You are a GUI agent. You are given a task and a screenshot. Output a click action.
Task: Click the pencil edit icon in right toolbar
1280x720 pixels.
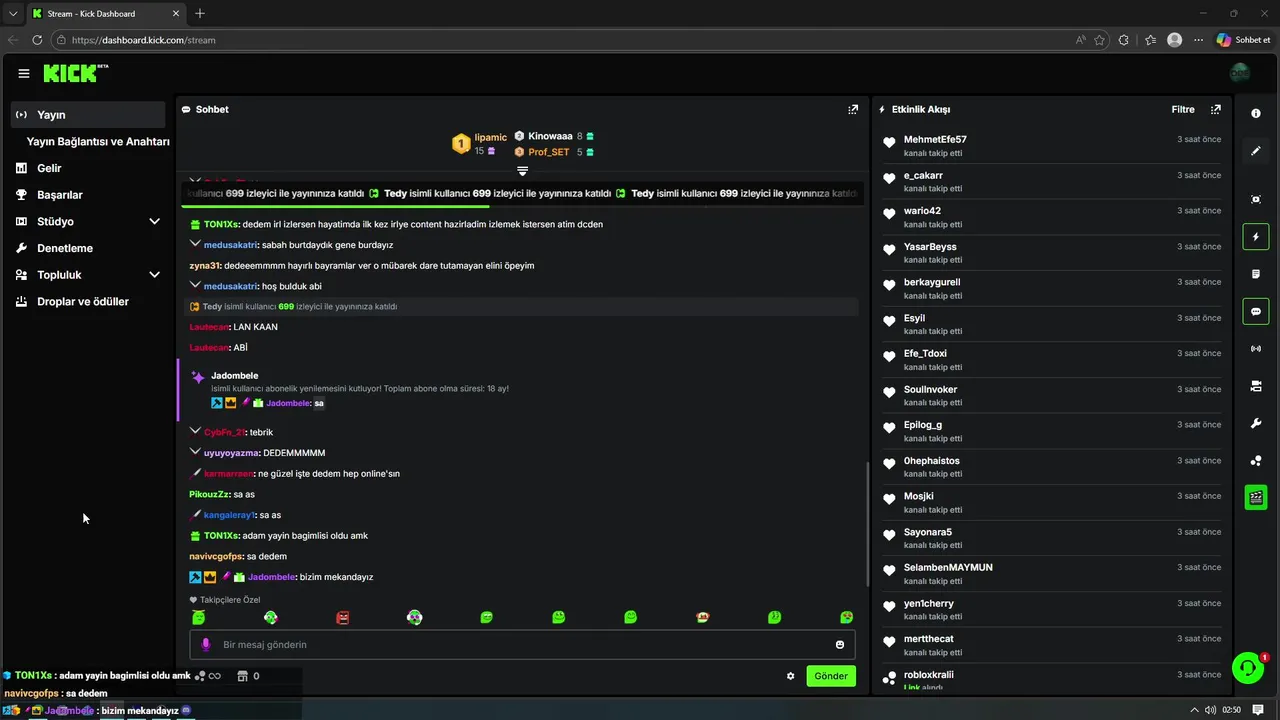[1256, 151]
